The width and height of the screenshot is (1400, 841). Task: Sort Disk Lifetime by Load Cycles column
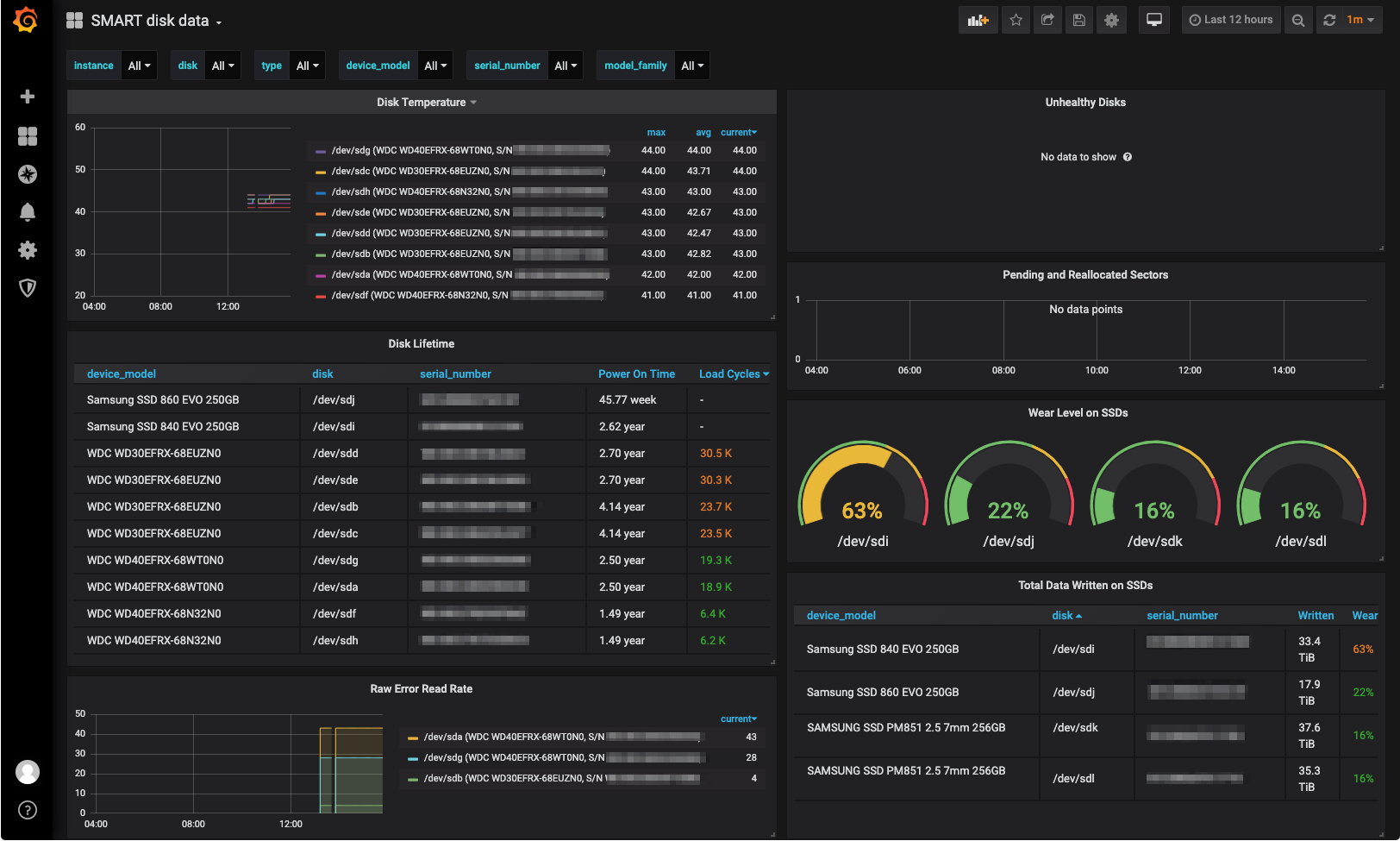[734, 374]
